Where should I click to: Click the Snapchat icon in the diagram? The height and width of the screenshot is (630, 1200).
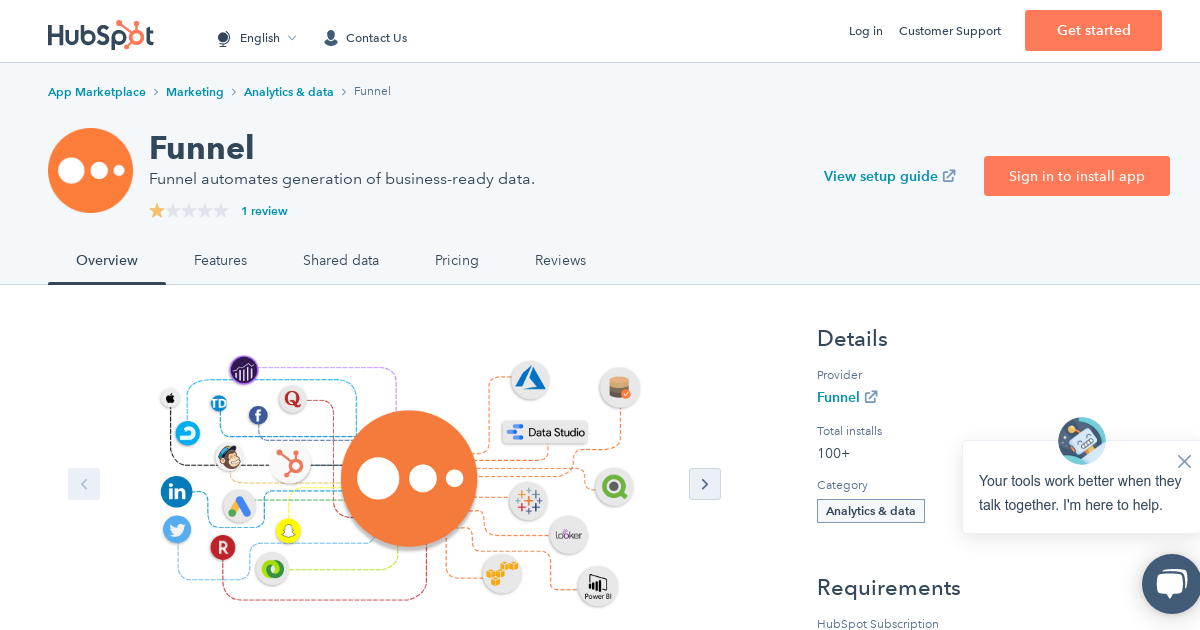[x=289, y=531]
